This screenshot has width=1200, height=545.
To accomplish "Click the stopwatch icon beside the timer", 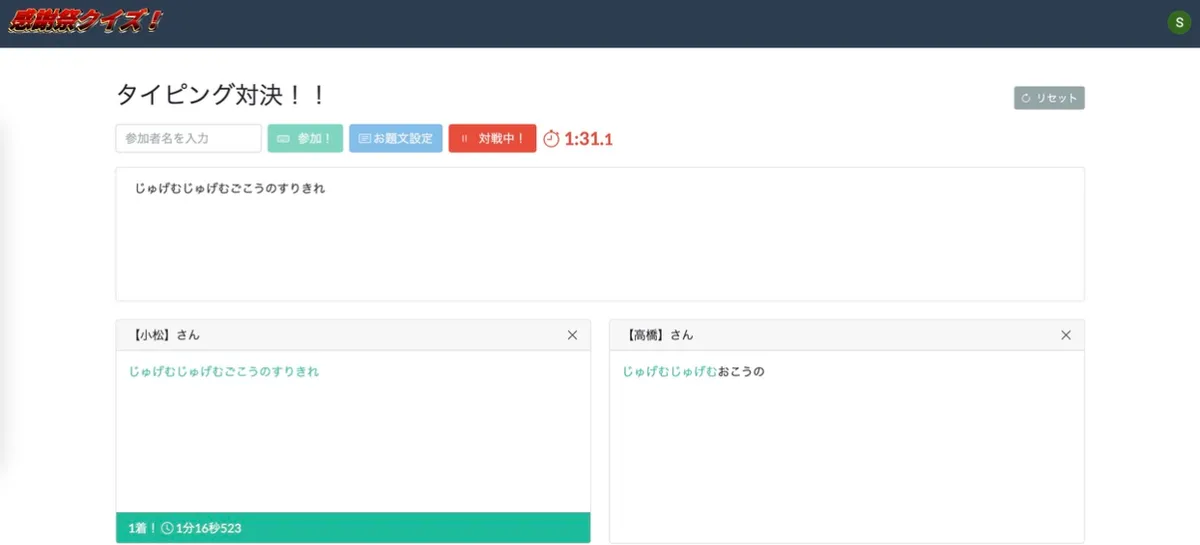I will pos(551,138).
